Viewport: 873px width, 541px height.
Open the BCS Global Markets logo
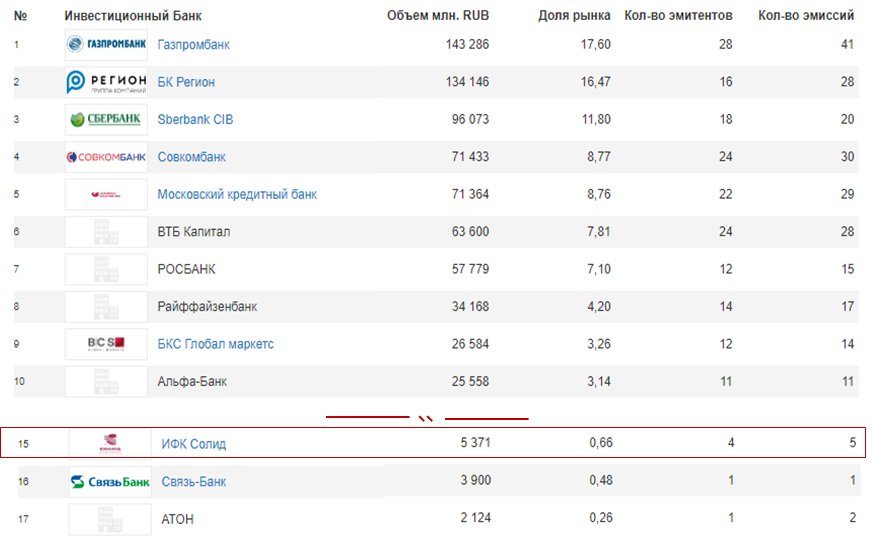click(x=106, y=344)
